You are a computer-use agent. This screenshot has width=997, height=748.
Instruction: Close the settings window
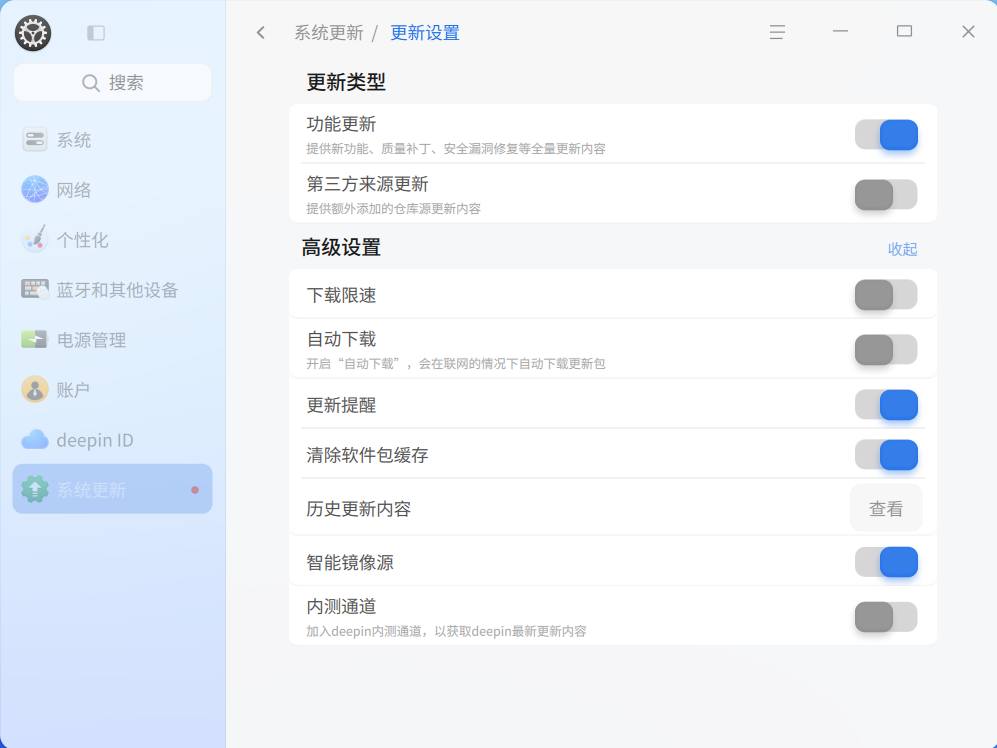click(x=968, y=32)
